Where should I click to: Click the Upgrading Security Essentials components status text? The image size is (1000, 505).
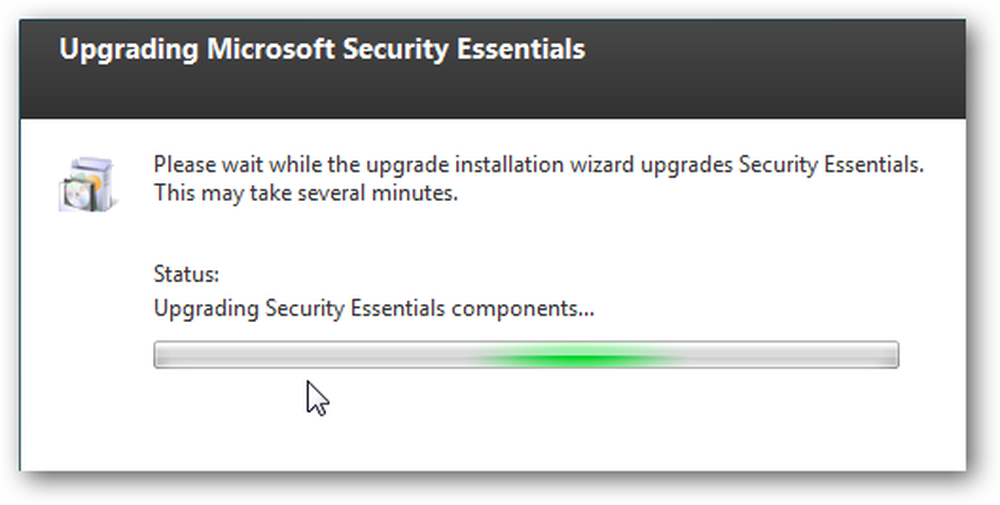(x=374, y=309)
